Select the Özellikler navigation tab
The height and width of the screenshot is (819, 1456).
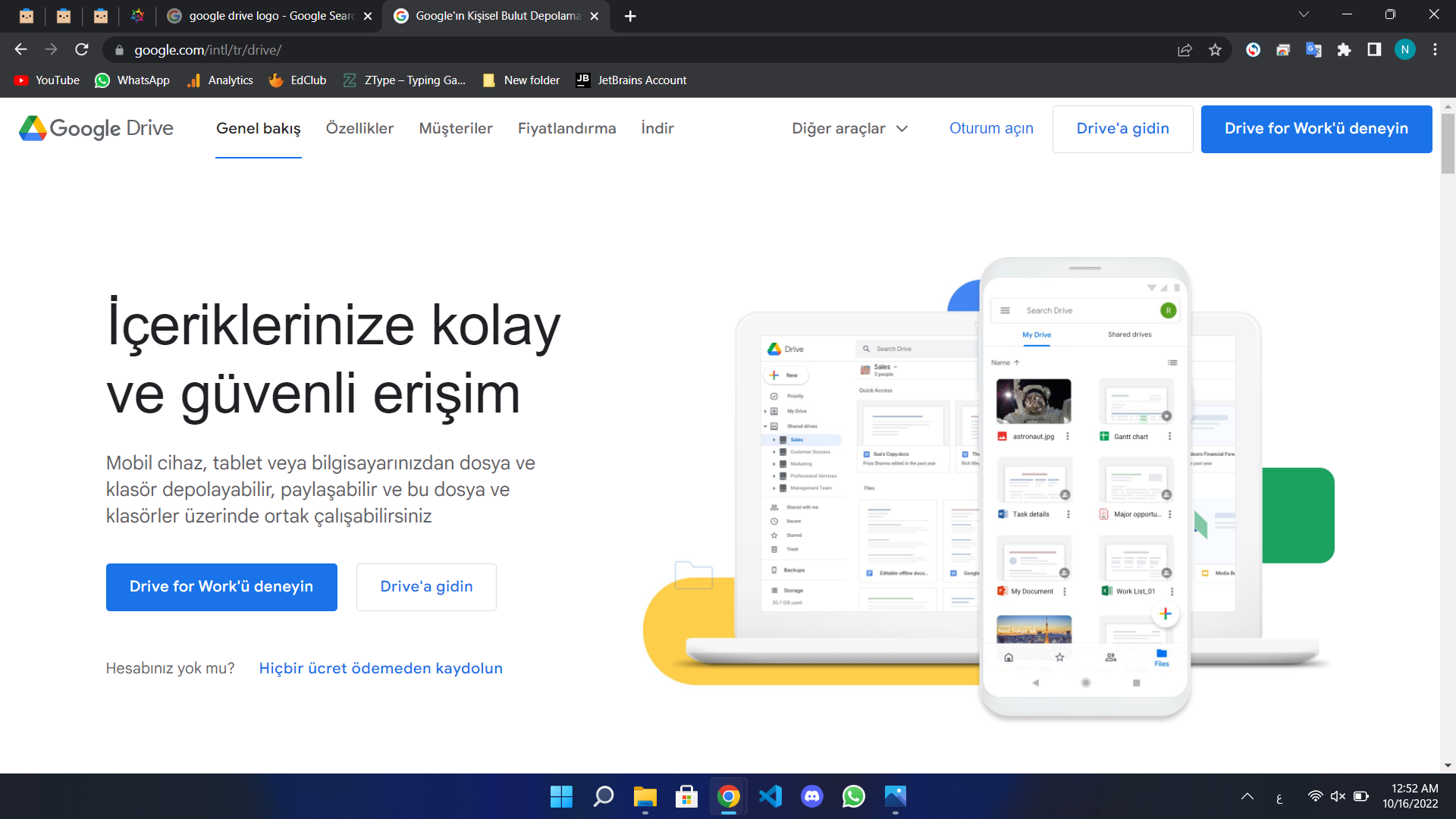[x=359, y=128]
